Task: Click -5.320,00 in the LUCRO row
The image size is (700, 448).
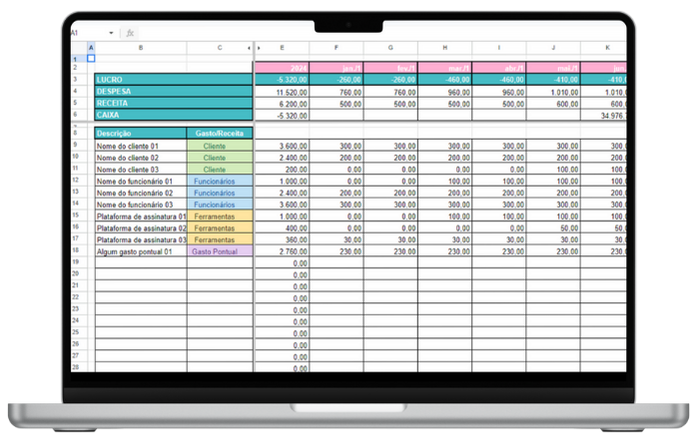Action: point(282,79)
